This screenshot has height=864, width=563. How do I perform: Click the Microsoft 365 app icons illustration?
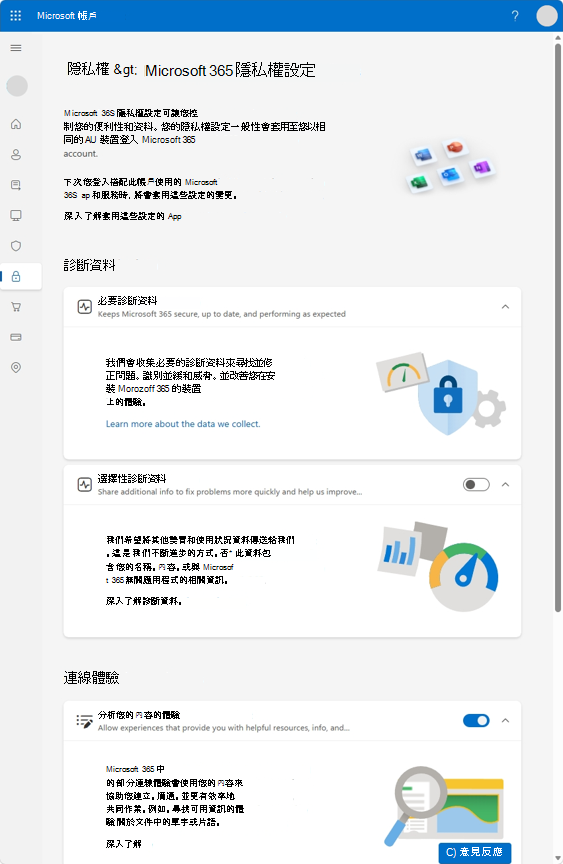point(451,168)
